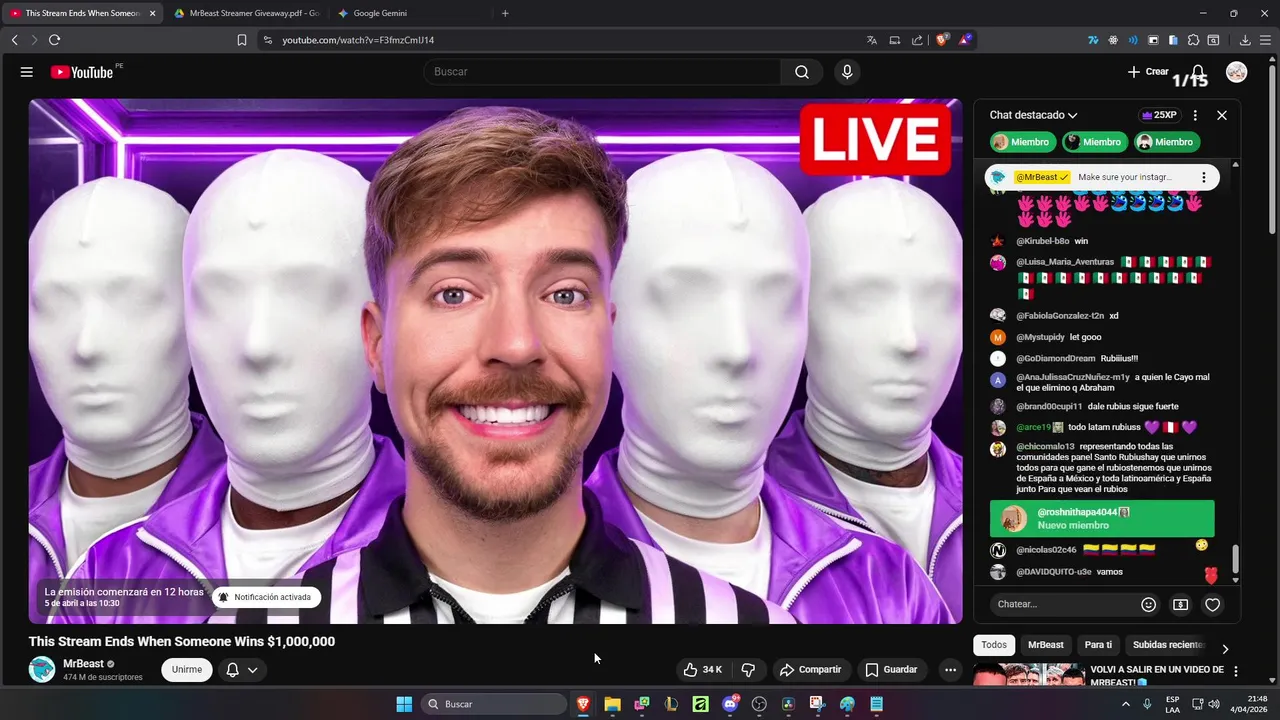Click the first Miembro chip
The width and height of the screenshot is (1280, 720).
coord(1022,142)
